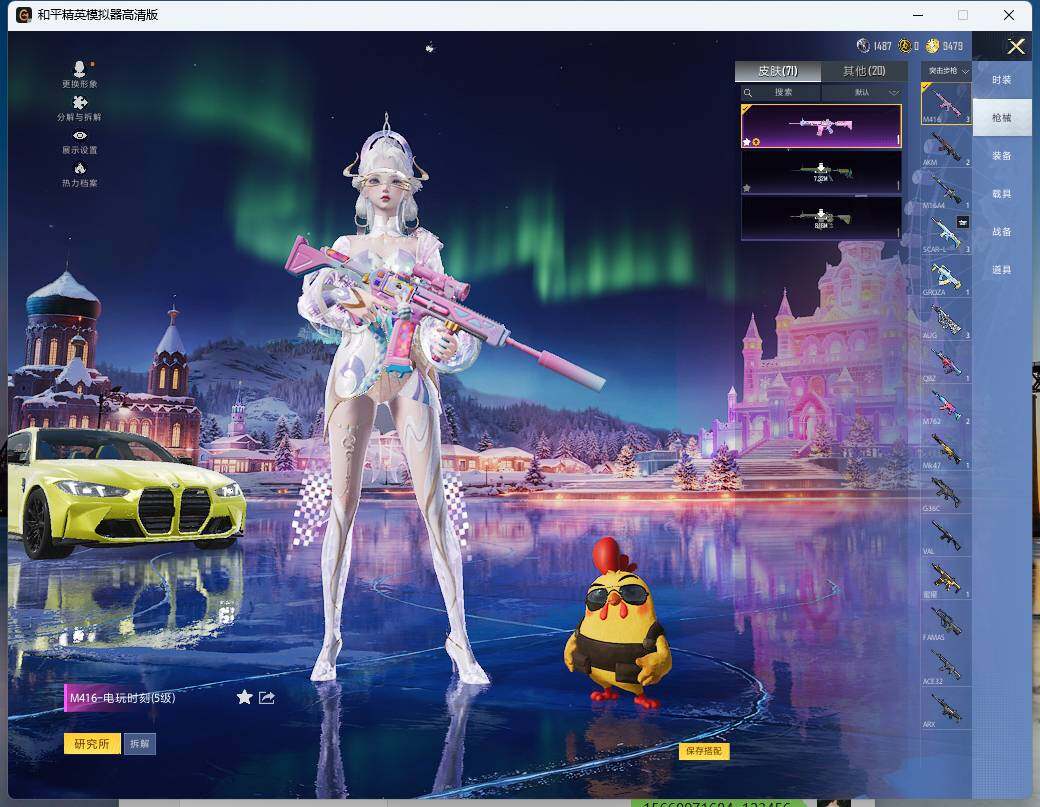Image resolution: width=1040 pixels, height=807 pixels.
Task: Toggle the star on the pink skin card
Action: [x=747, y=142]
